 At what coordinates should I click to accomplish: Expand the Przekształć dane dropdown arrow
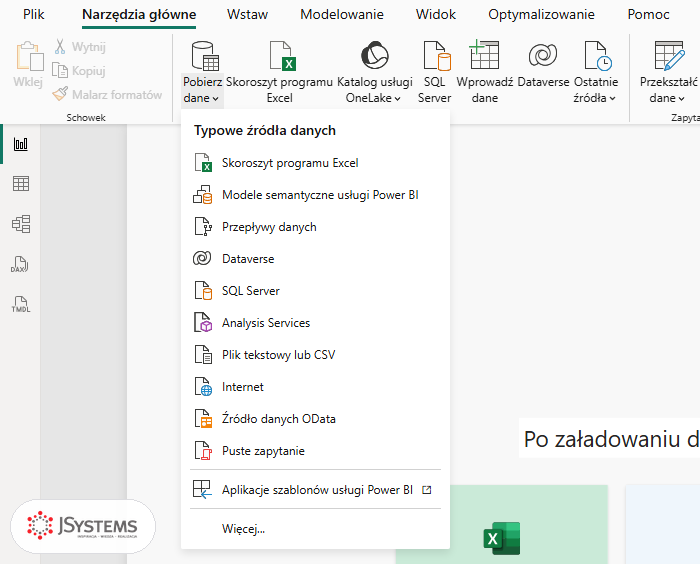pos(681,99)
